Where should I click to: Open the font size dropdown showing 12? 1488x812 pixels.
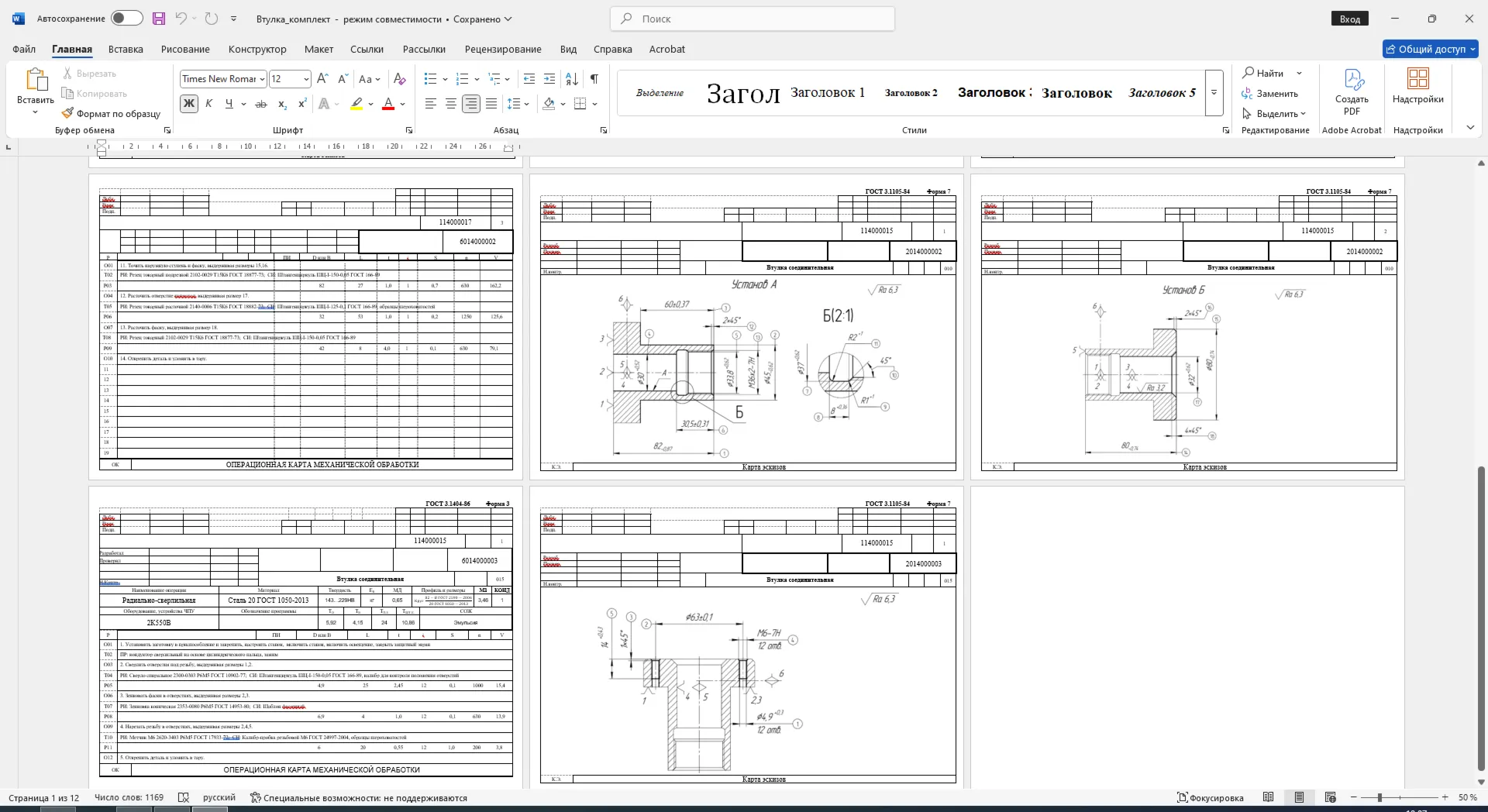(x=306, y=79)
